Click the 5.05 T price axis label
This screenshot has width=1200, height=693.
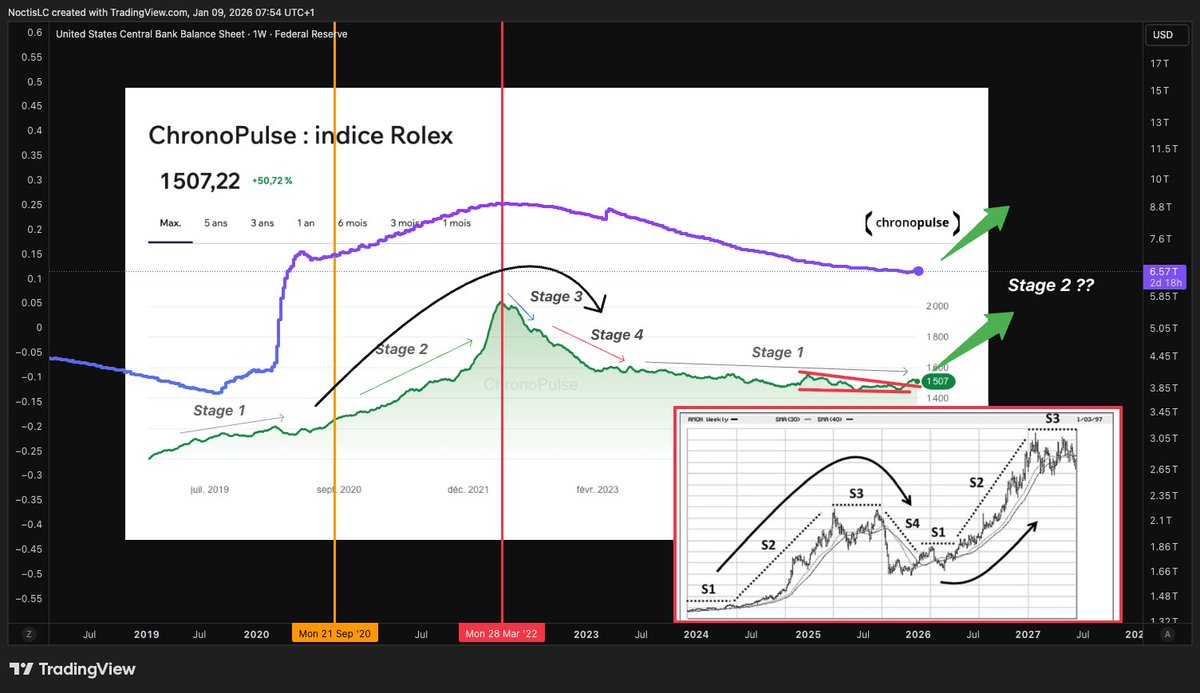[x=1163, y=327]
